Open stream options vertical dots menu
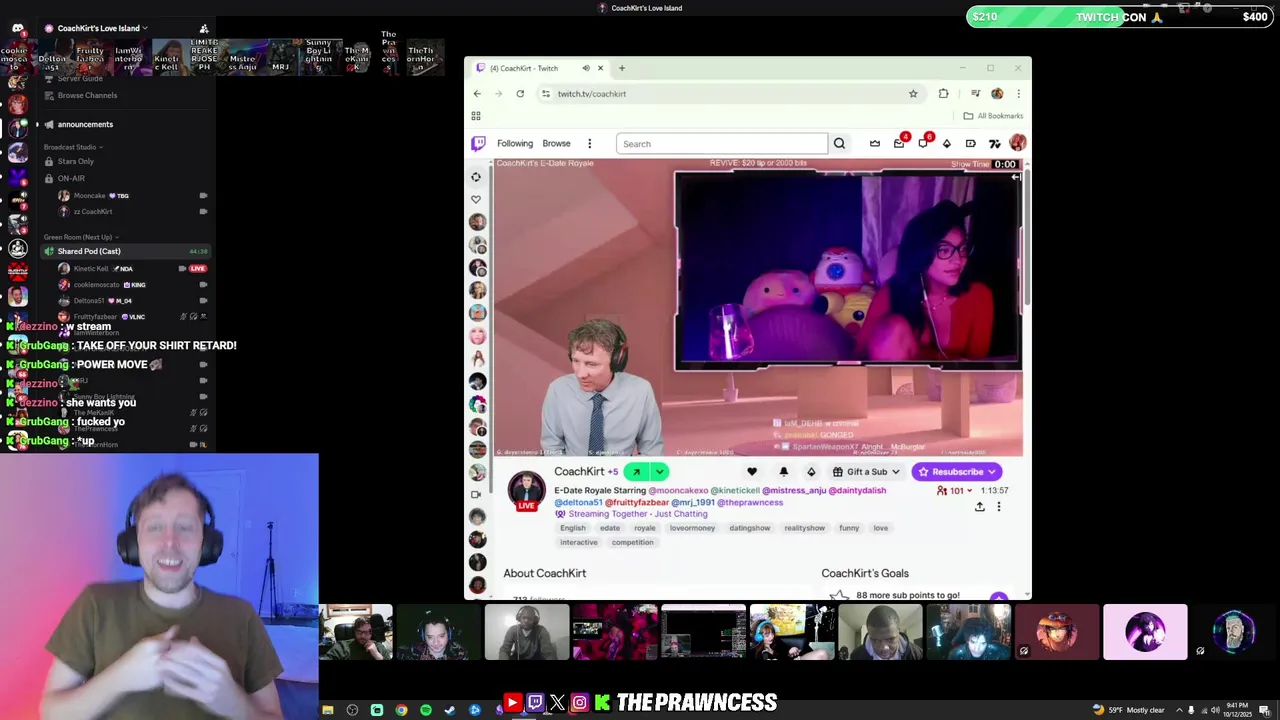This screenshot has width=1280, height=720. [998, 507]
